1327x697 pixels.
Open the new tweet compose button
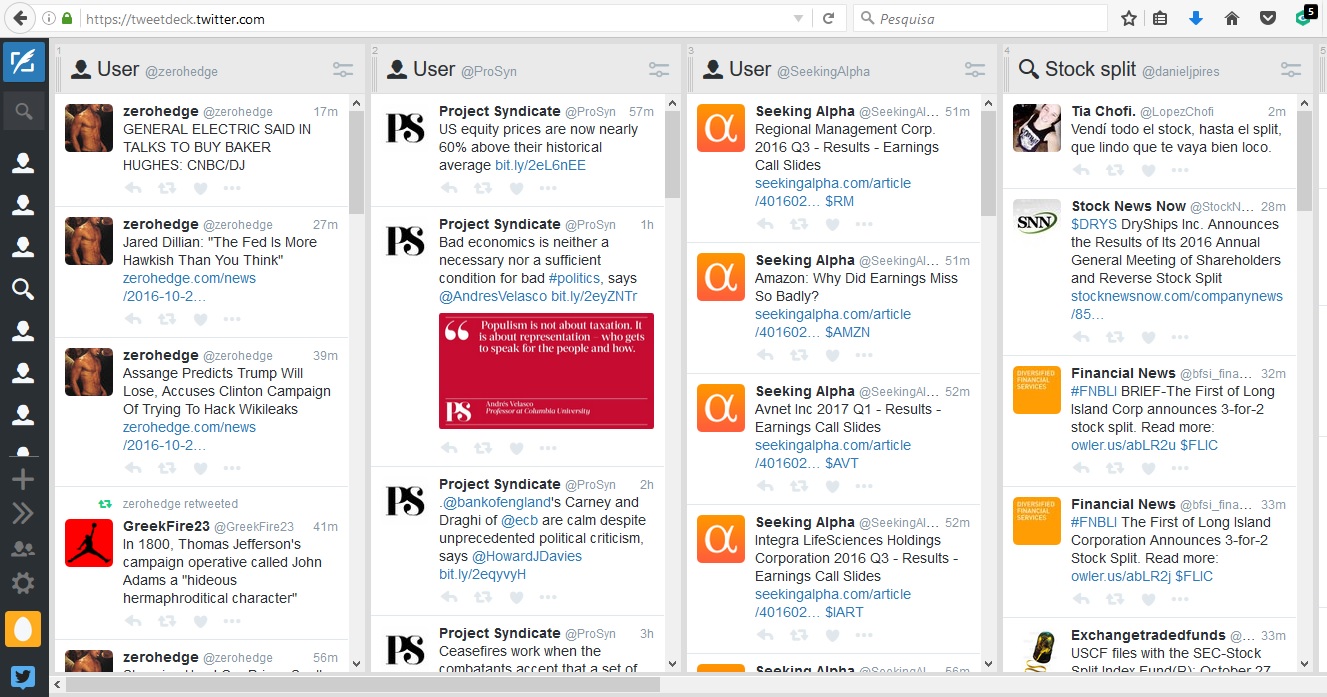(24, 61)
